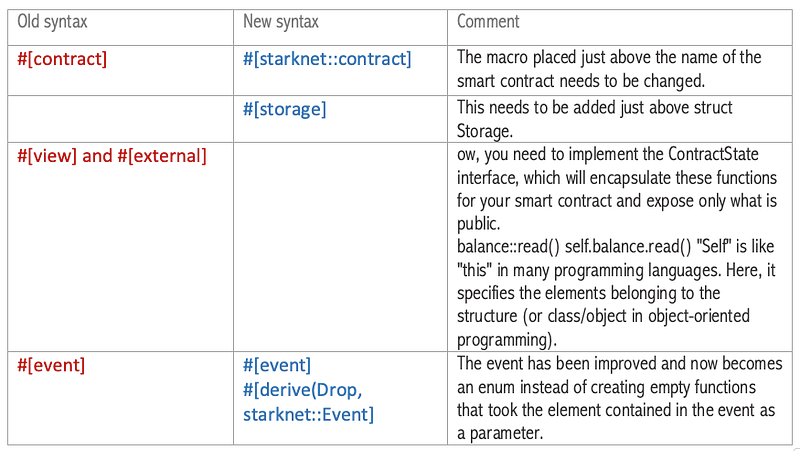Click the blue #[event] new syntax
This screenshot has width=800, height=451.
(277, 365)
